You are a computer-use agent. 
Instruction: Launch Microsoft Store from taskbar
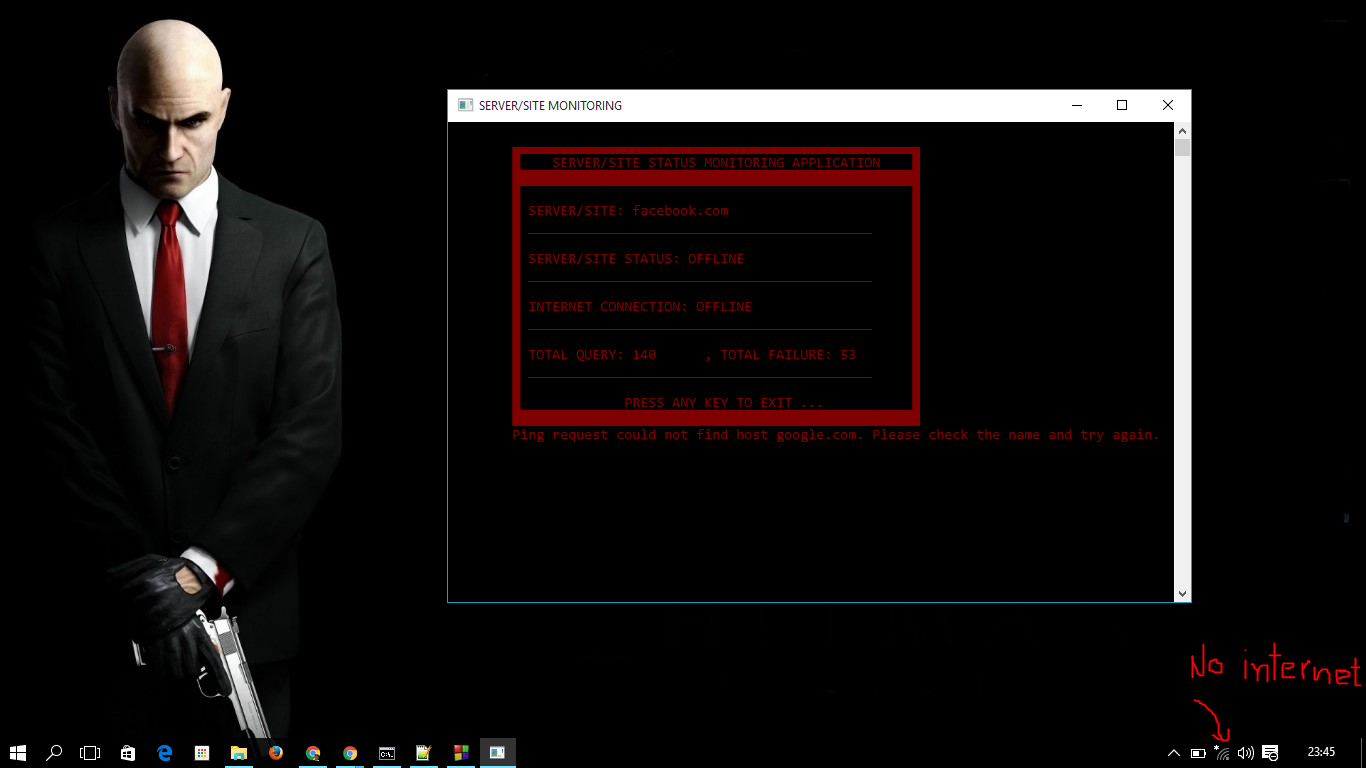pos(127,752)
